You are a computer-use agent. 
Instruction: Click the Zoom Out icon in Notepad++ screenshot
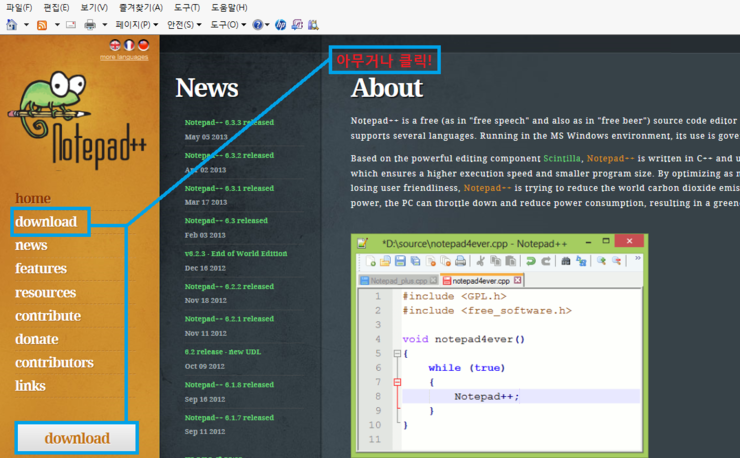[x=616, y=261]
